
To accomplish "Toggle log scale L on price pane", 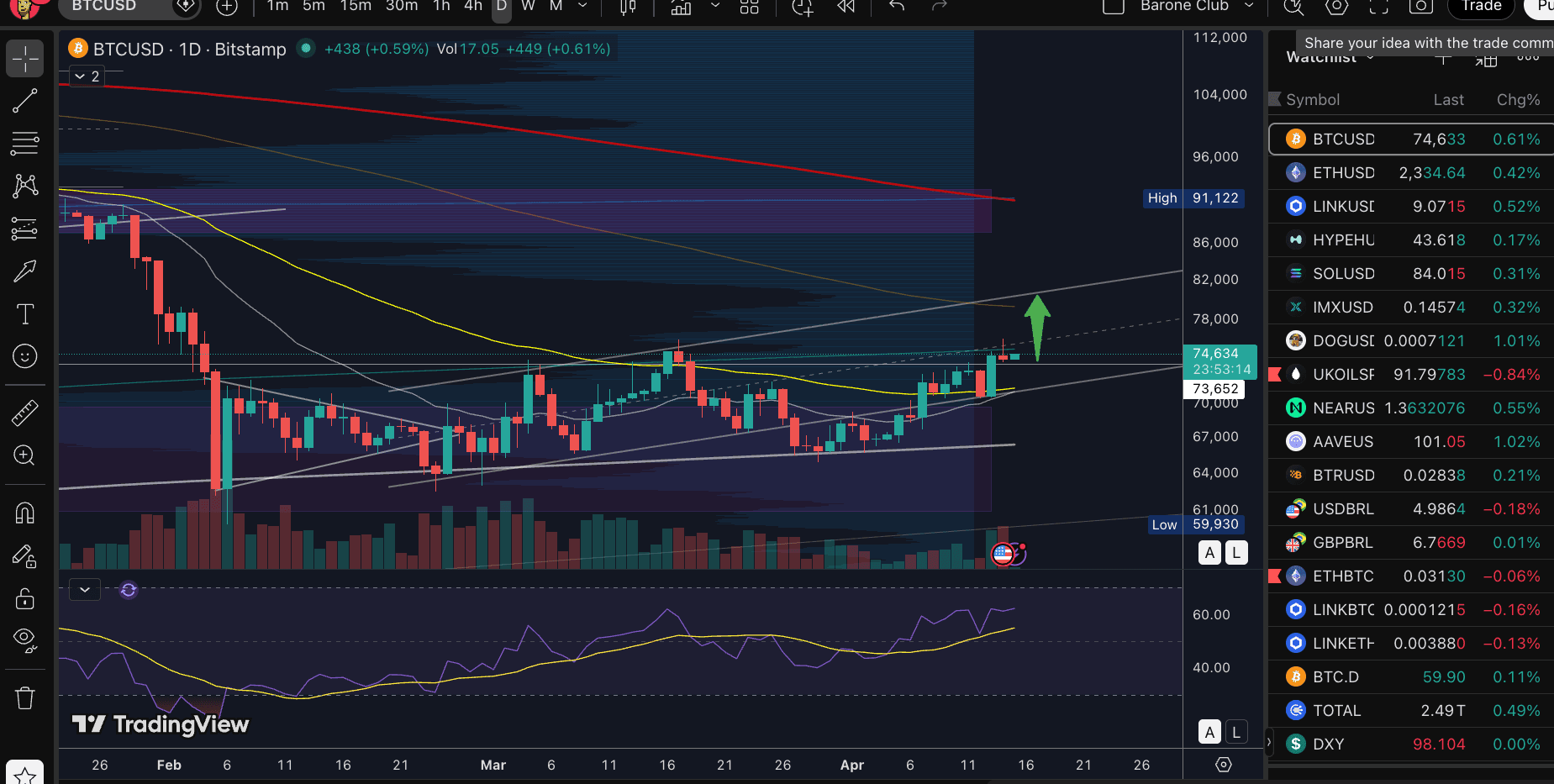I will 1236,552.
